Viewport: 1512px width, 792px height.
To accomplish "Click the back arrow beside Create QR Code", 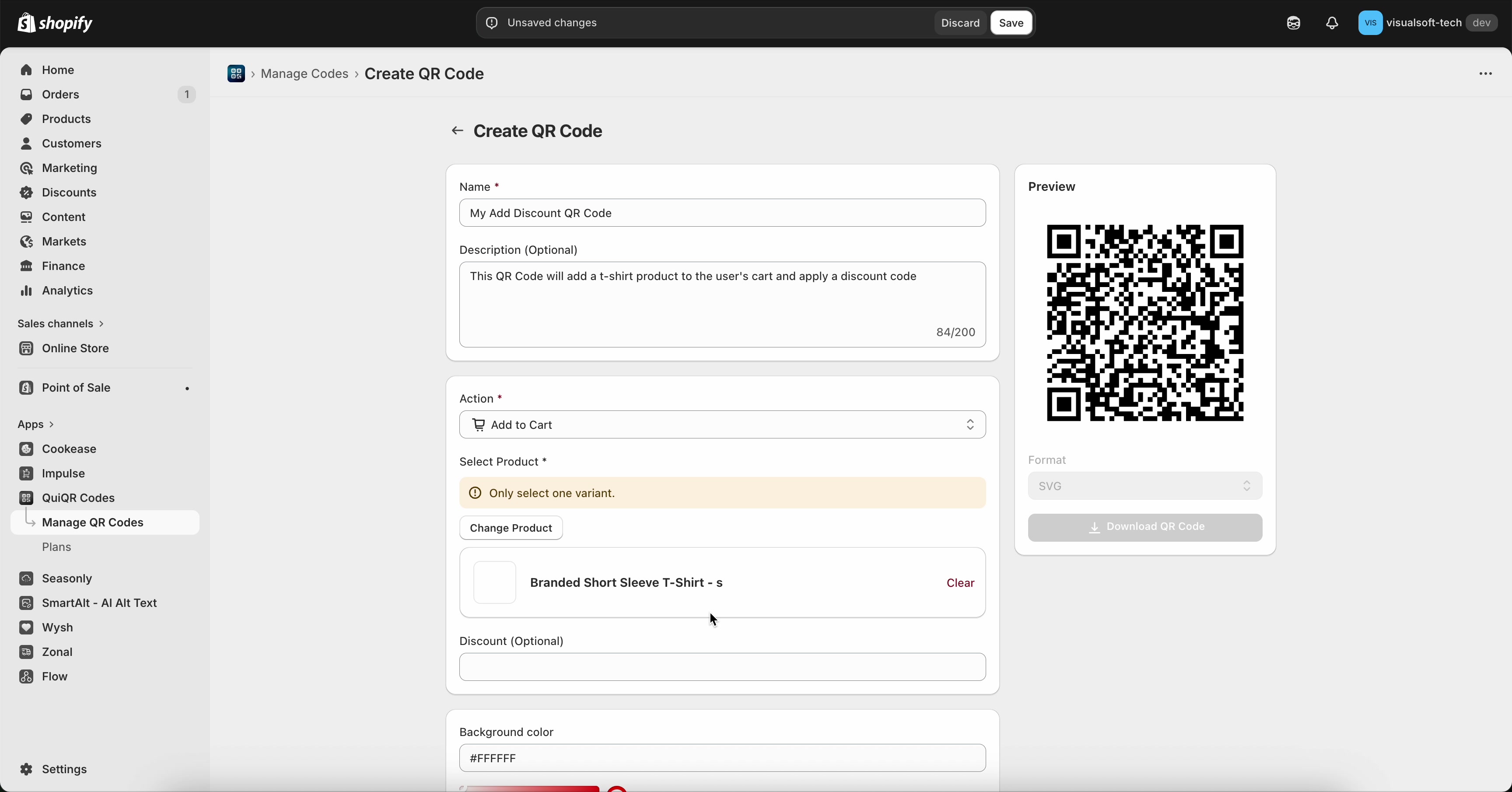I will 457,130.
